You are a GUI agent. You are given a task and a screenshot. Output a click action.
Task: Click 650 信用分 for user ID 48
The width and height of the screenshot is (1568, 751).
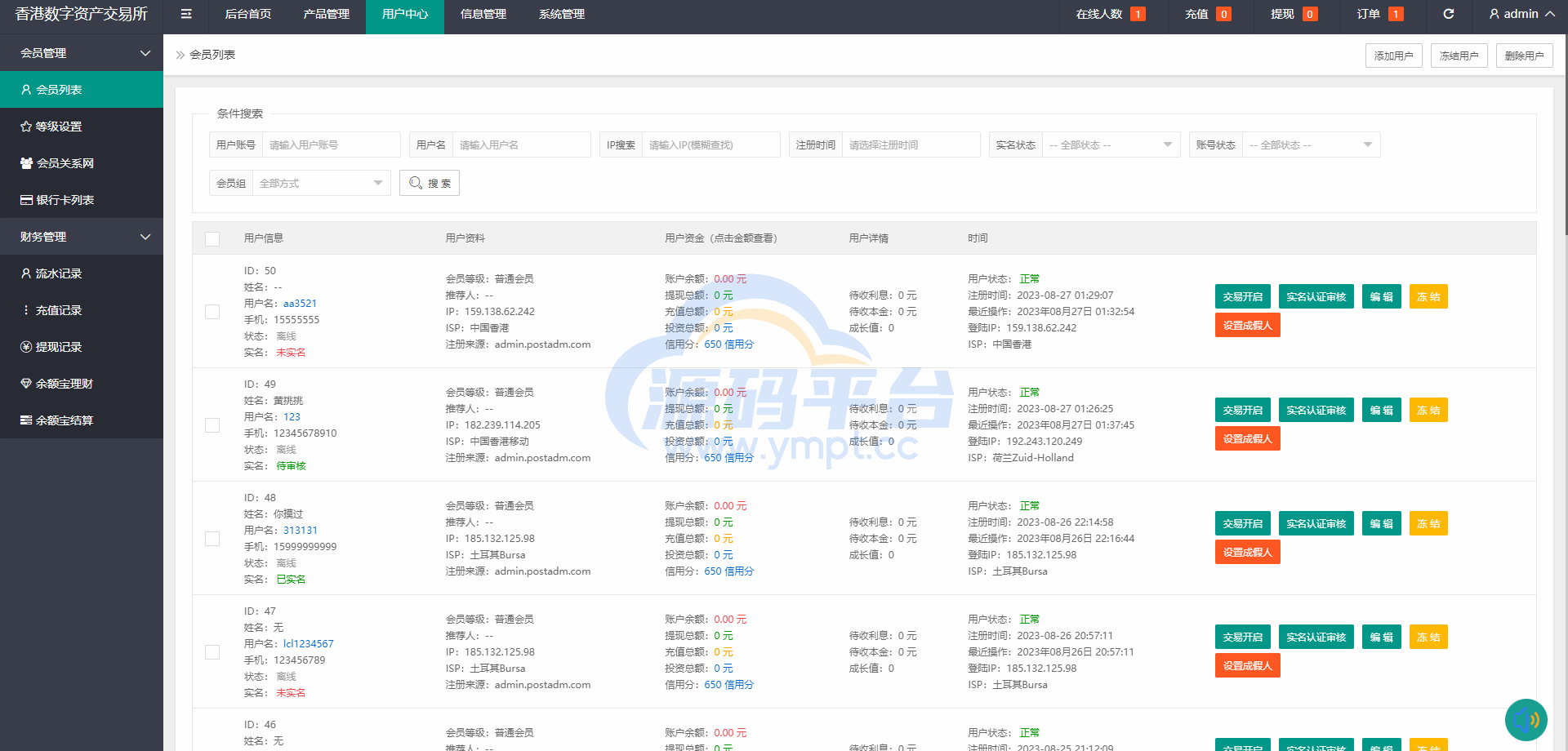[x=728, y=571]
